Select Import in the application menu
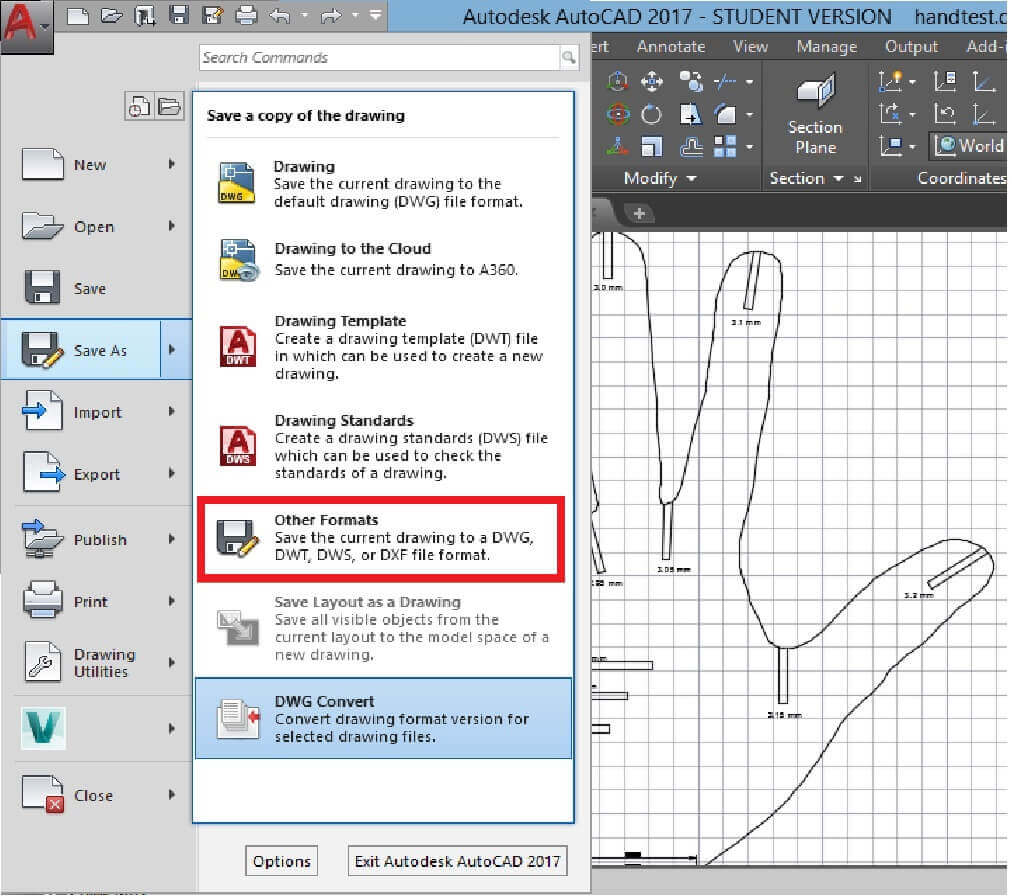 (x=97, y=412)
